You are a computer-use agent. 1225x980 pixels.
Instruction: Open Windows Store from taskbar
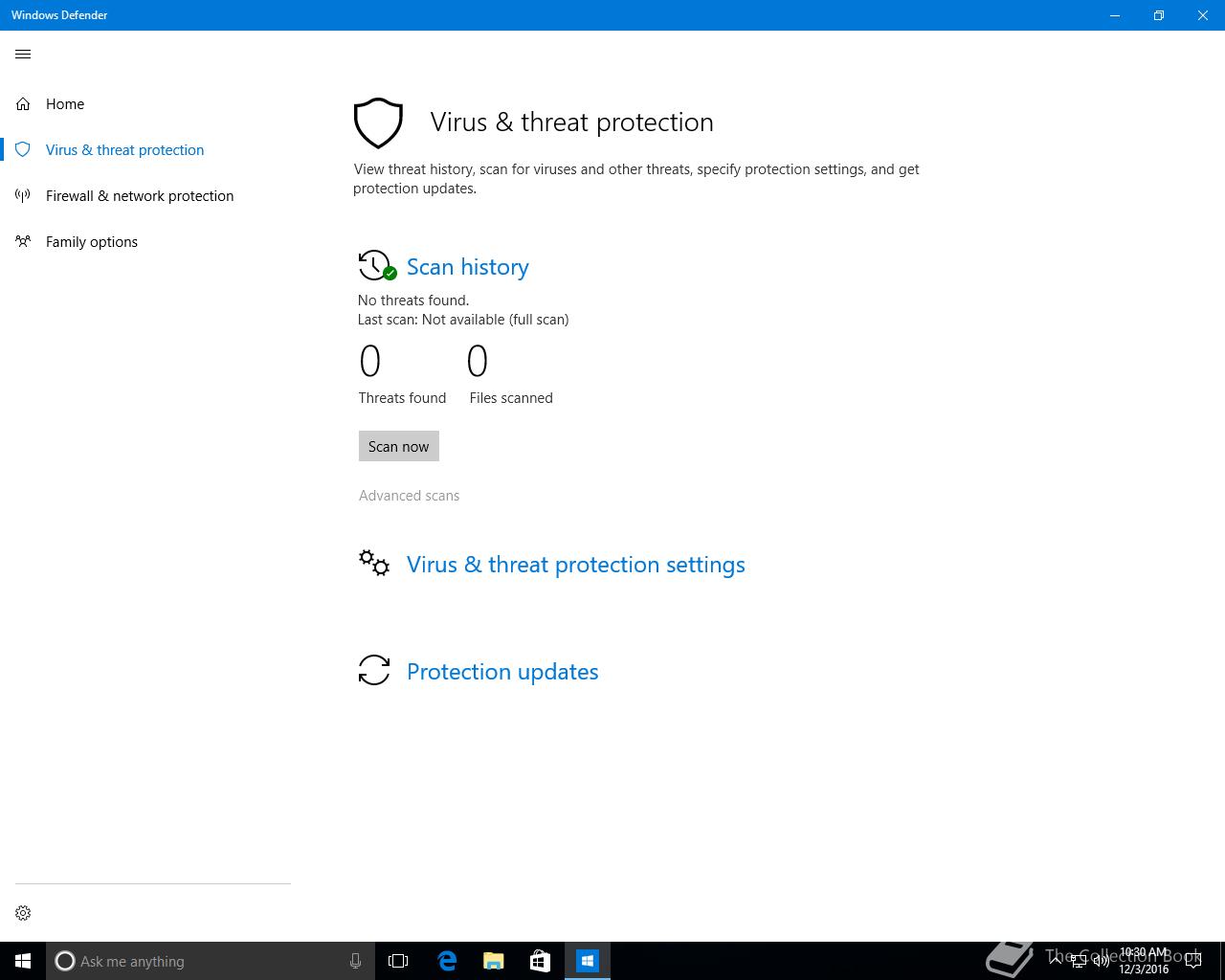pos(540,961)
